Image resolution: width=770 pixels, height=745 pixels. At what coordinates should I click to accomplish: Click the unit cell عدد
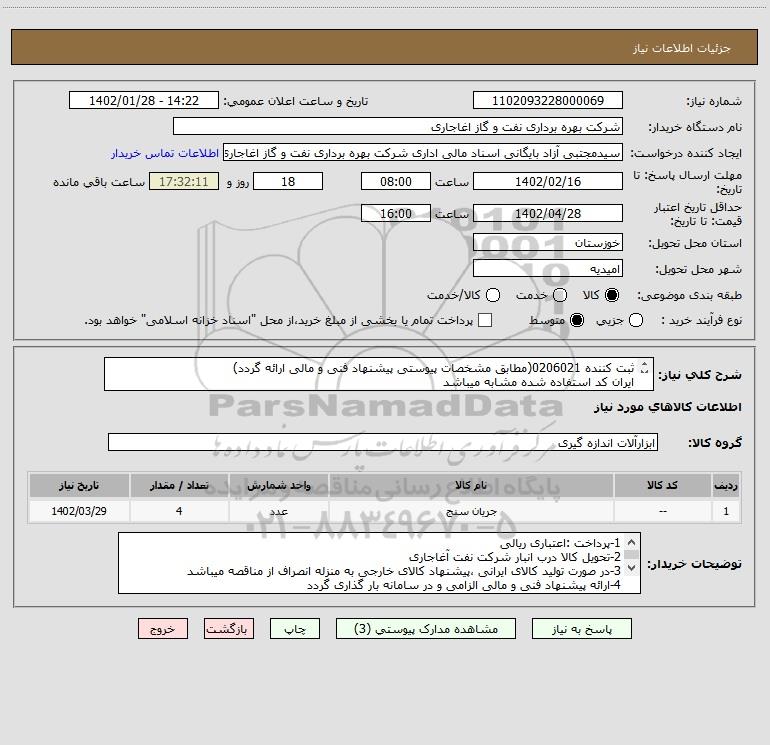click(278, 511)
